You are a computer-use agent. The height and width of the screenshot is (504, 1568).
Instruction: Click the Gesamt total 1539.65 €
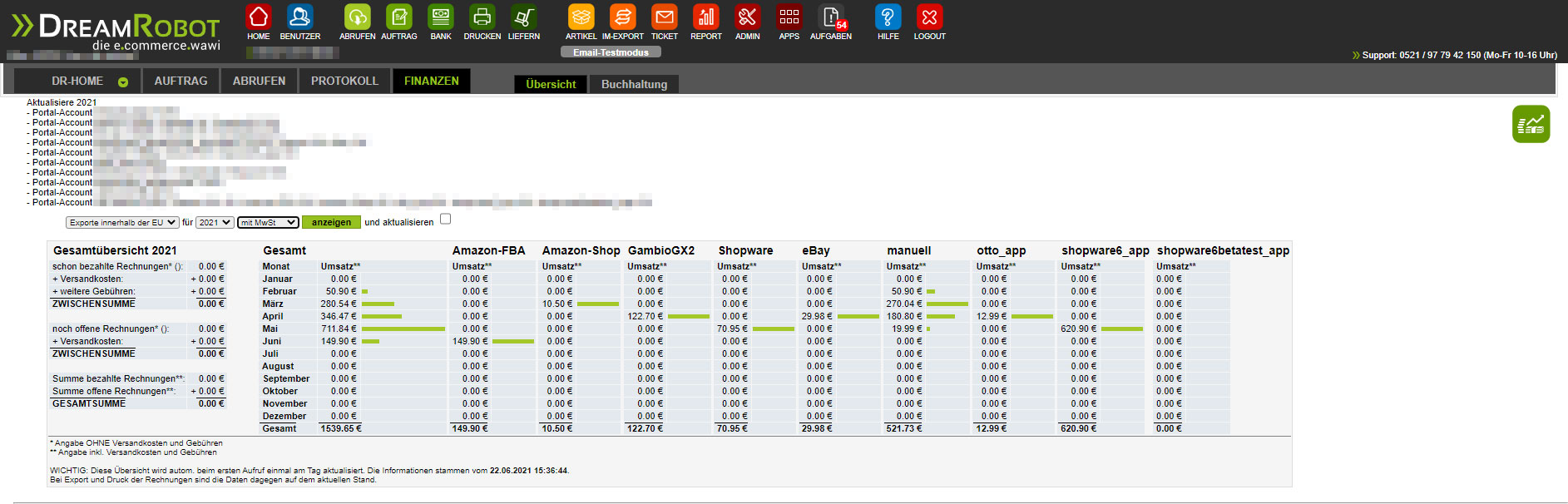(341, 428)
